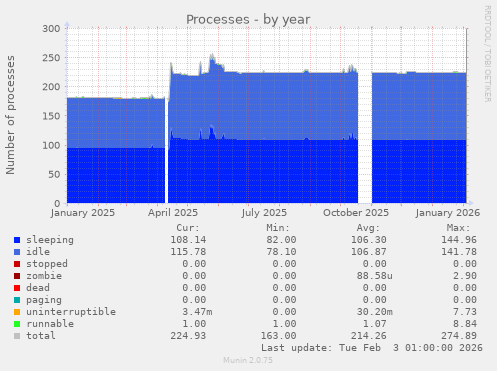Click the 300 y-axis tick label

51,29
